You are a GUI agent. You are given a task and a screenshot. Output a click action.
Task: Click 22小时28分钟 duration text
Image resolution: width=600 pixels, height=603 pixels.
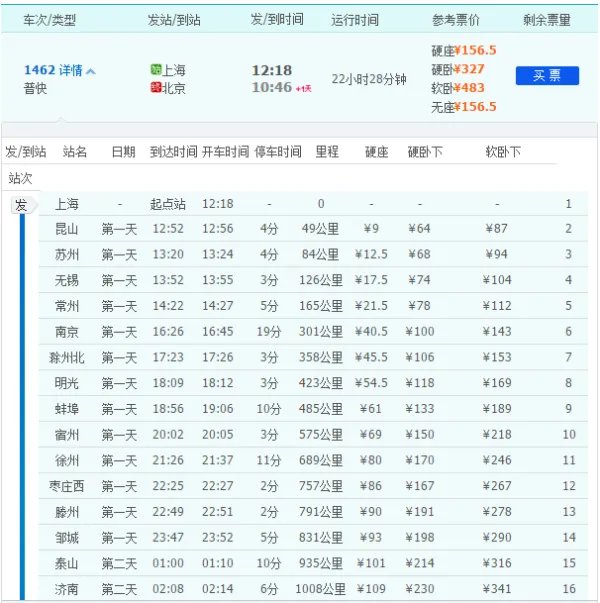click(369, 79)
